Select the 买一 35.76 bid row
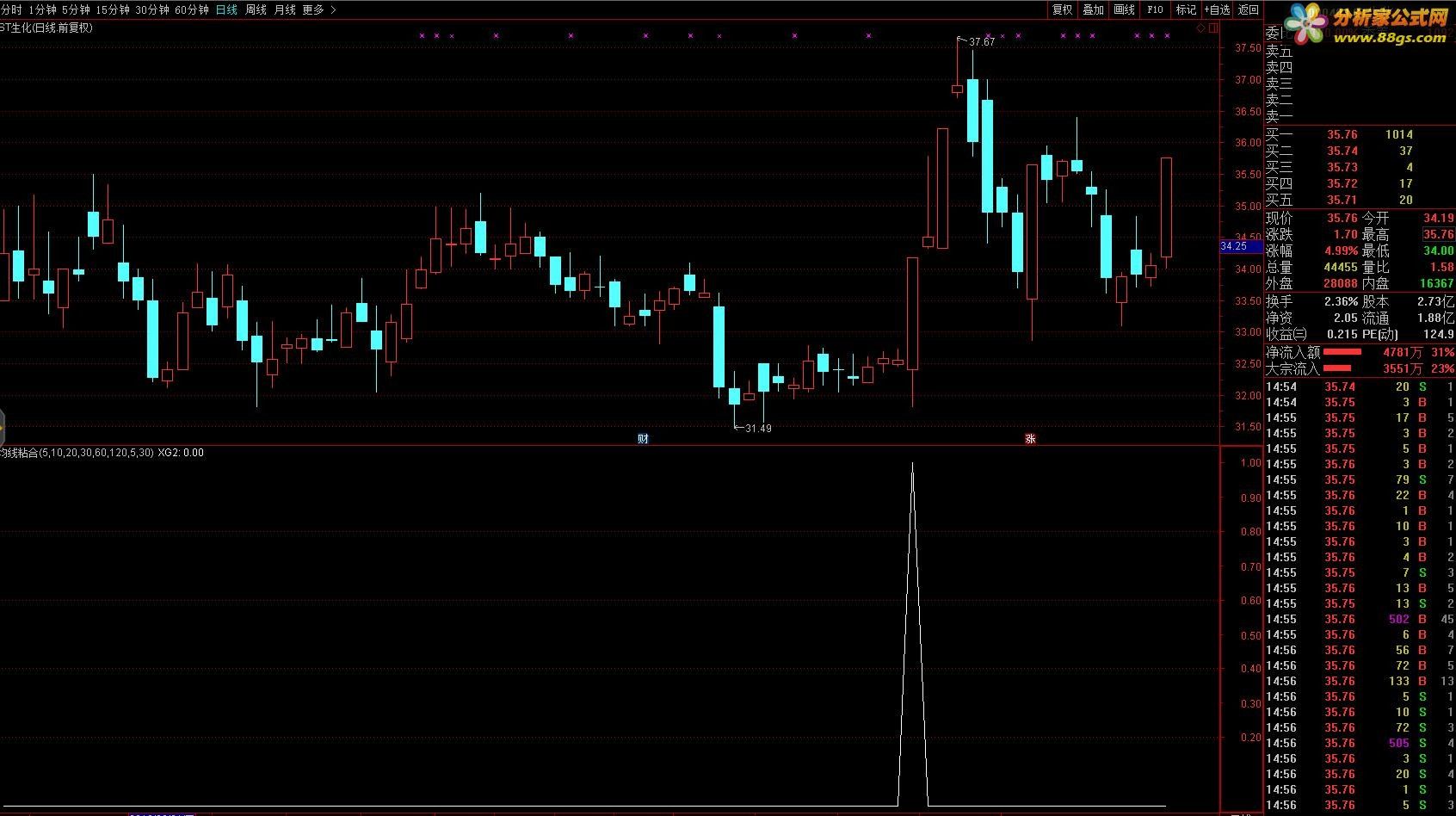 pyautogui.click(x=1359, y=134)
